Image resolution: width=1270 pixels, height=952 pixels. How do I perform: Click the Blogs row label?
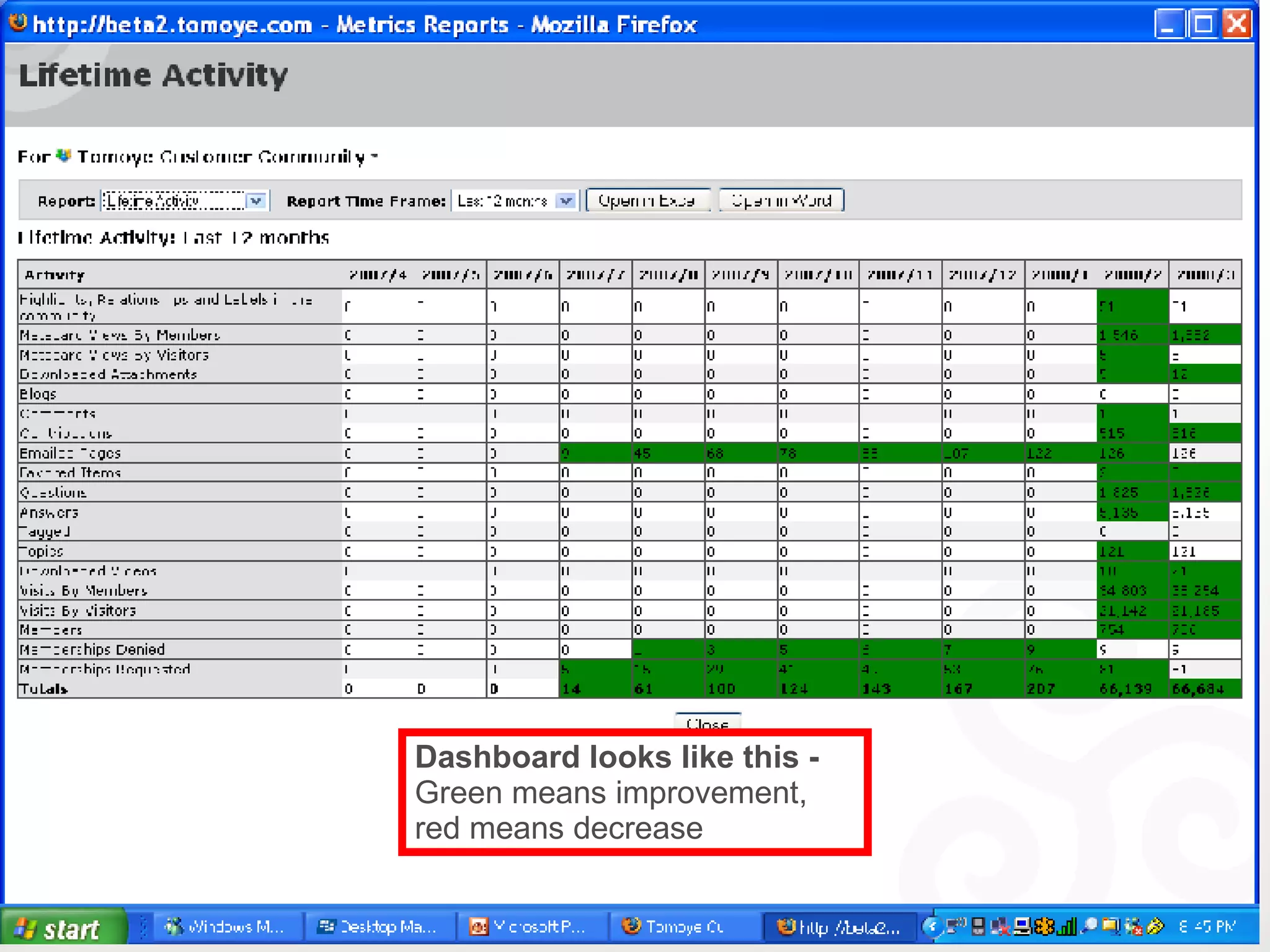38,394
